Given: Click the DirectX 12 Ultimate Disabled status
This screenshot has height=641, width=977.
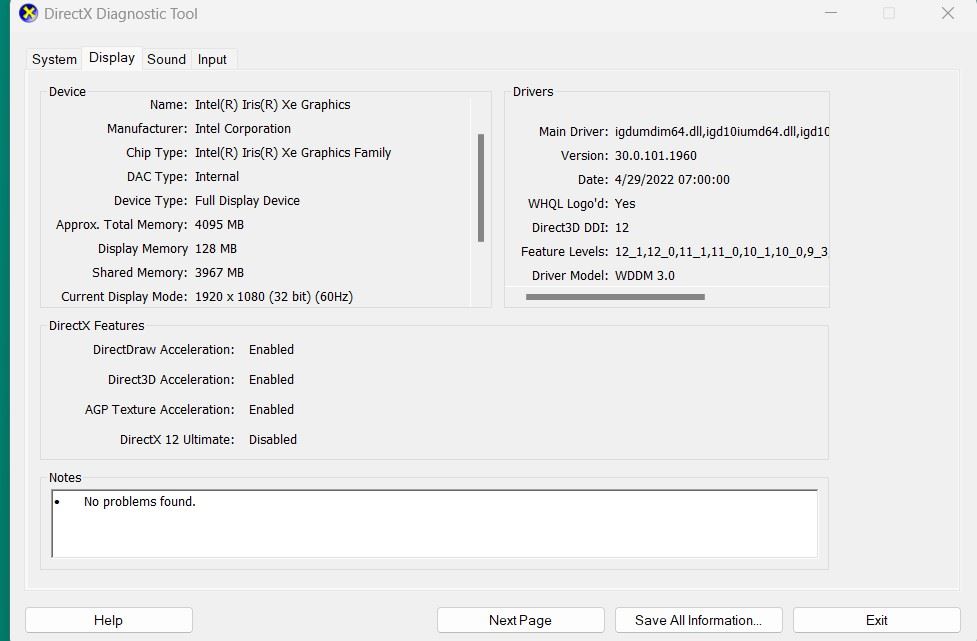Looking at the screenshot, I should click(x=273, y=439).
